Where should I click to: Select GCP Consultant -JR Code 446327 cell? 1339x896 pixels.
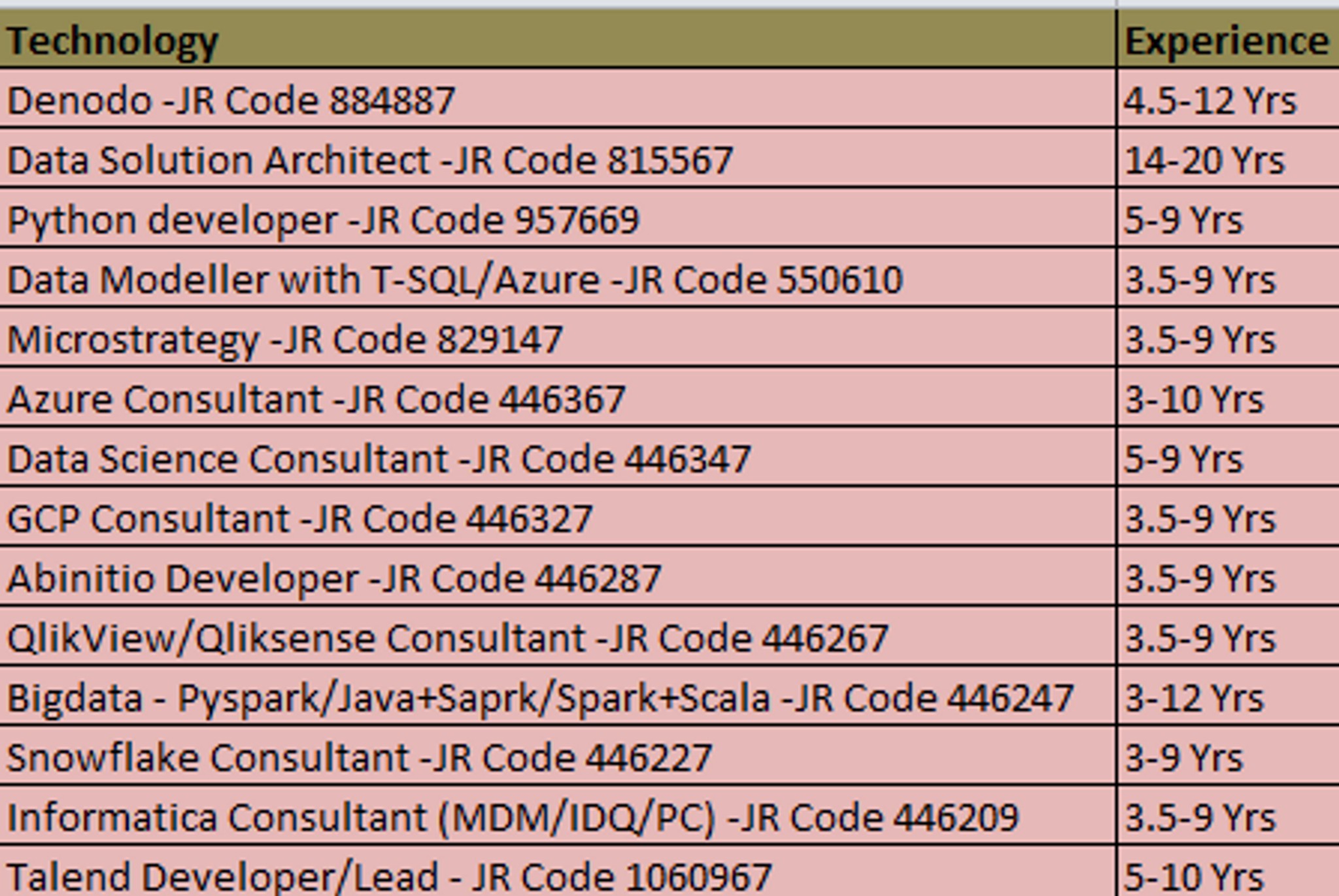[x=557, y=517]
